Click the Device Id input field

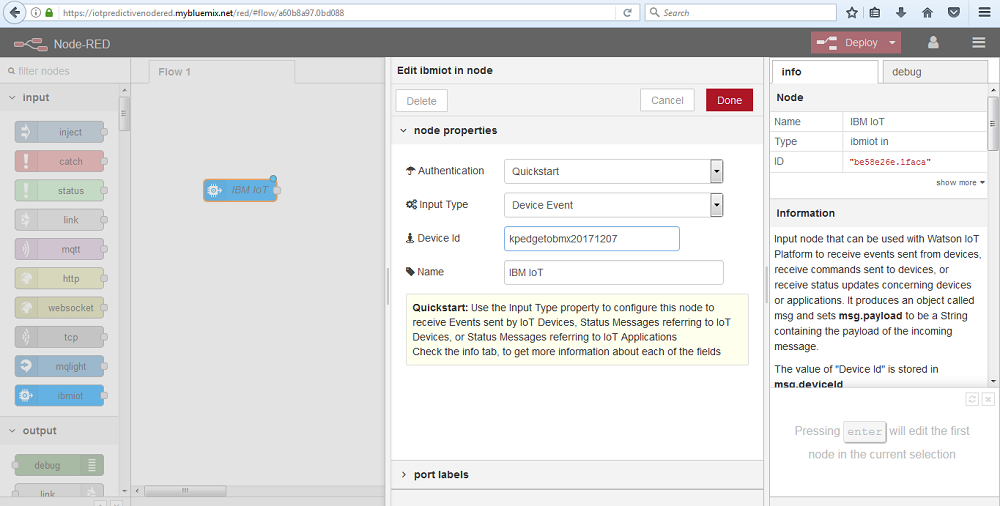point(591,239)
